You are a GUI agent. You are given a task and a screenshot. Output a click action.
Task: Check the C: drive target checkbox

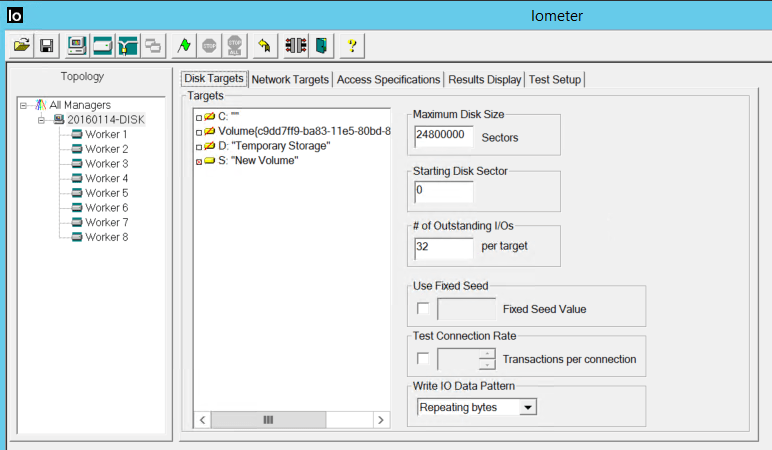199,117
